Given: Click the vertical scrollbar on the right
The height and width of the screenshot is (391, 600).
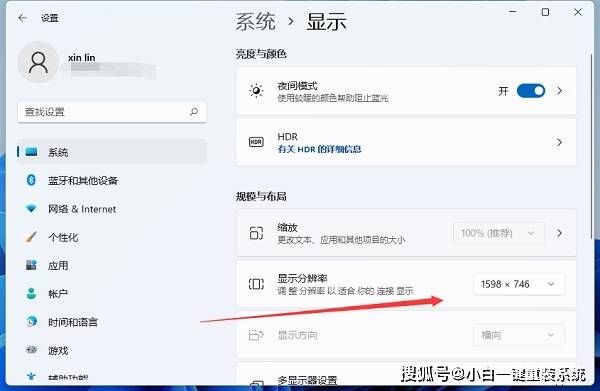Looking at the screenshot, I should click(592, 147).
